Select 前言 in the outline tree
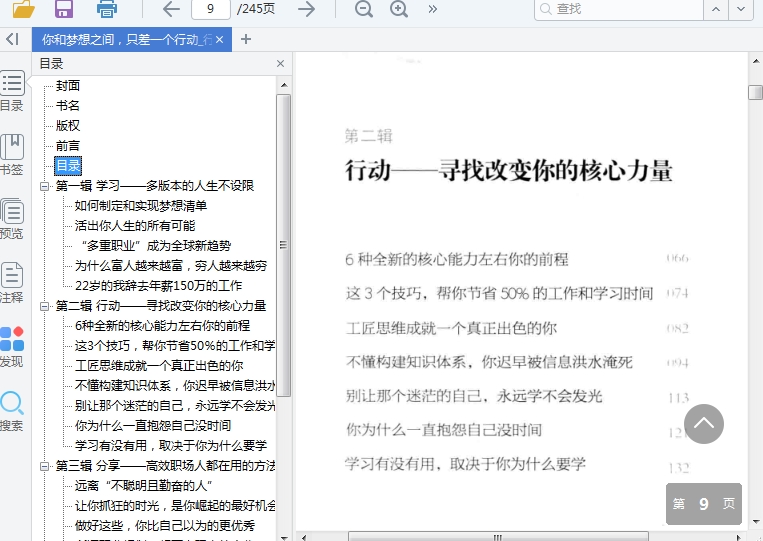Viewport: 763px width, 541px height. click(68, 145)
